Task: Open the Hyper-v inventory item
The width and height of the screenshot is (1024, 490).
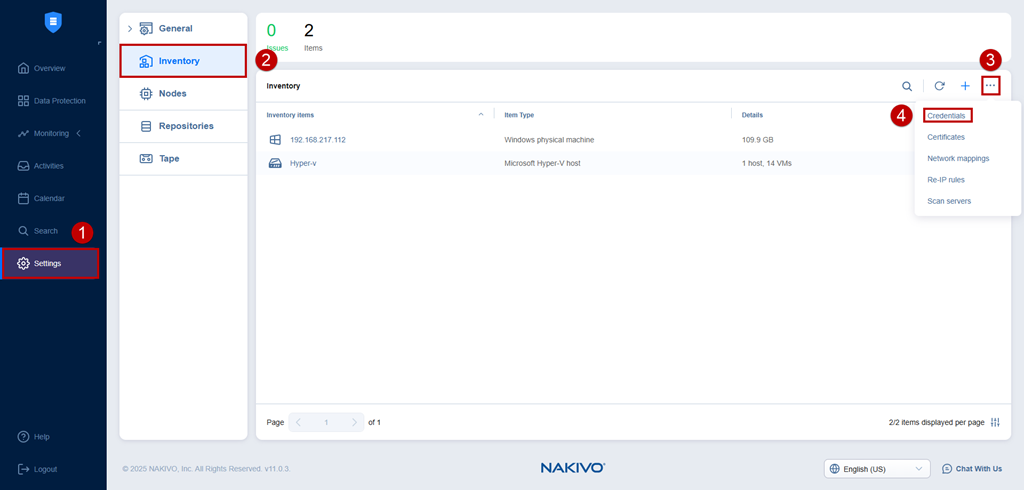Action: coord(304,163)
